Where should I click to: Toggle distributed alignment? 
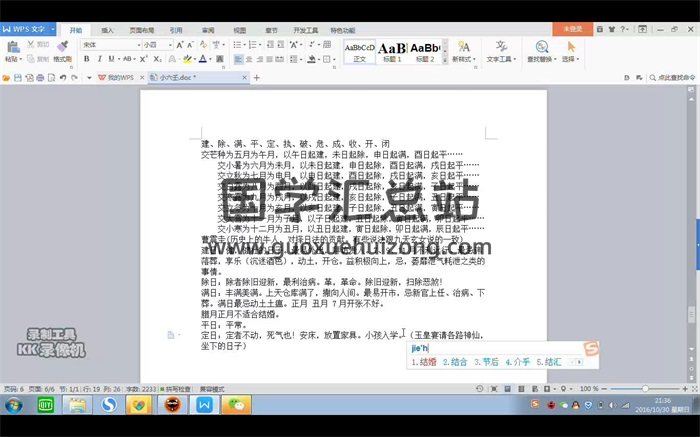pyautogui.click(x=280, y=59)
